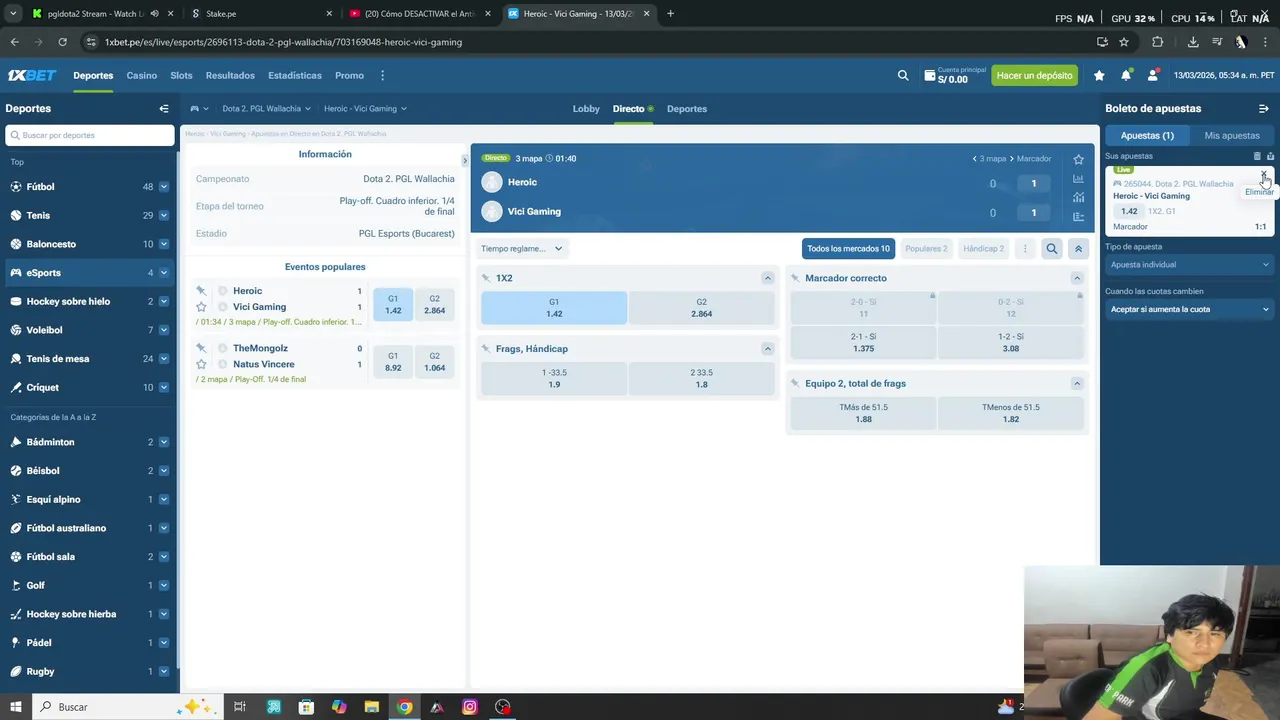Favorite the Heroic vs Vici Gaming event star
Viewport: 1280px width, 720px height.
tap(201, 307)
